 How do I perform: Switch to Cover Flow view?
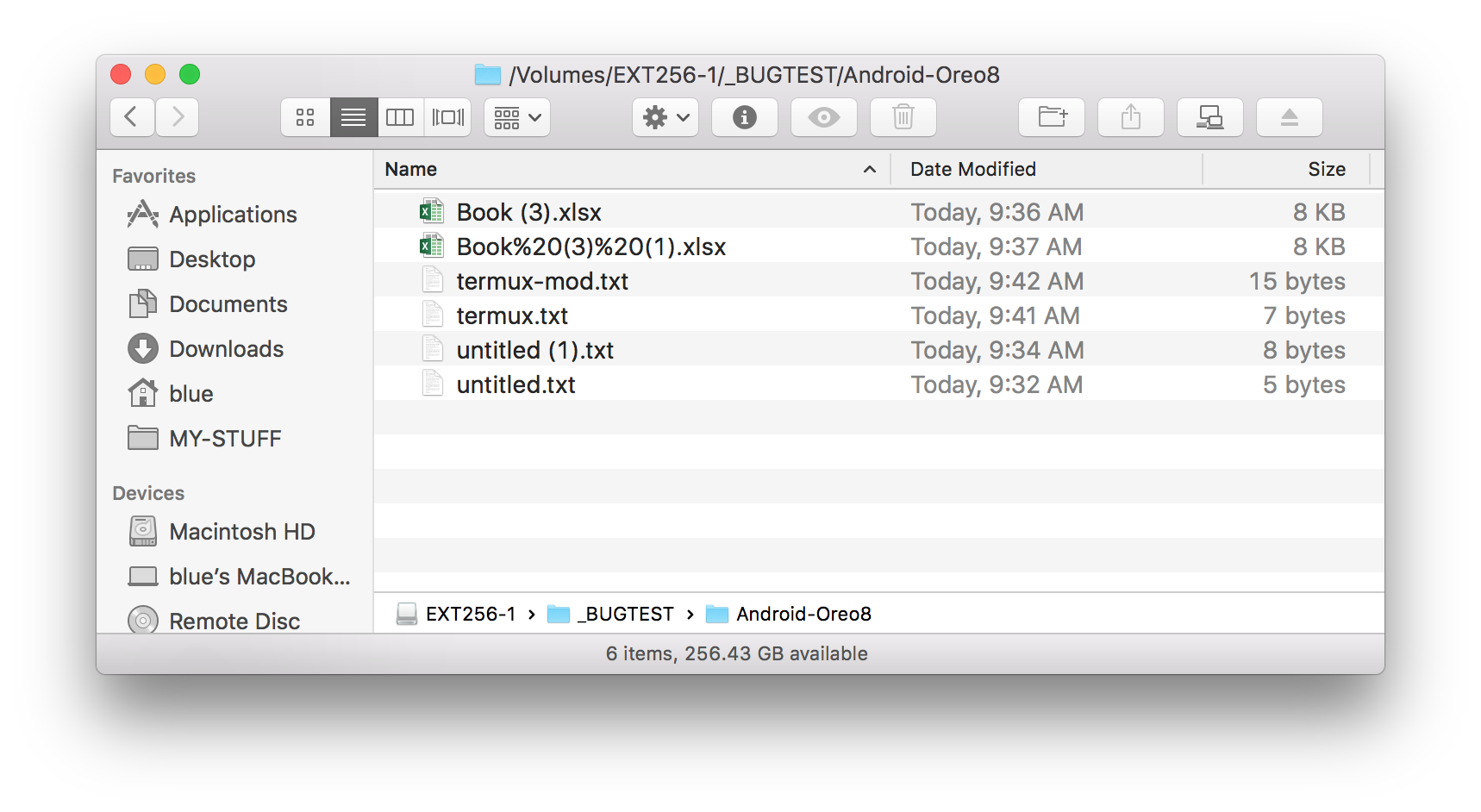tap(447, 117)
